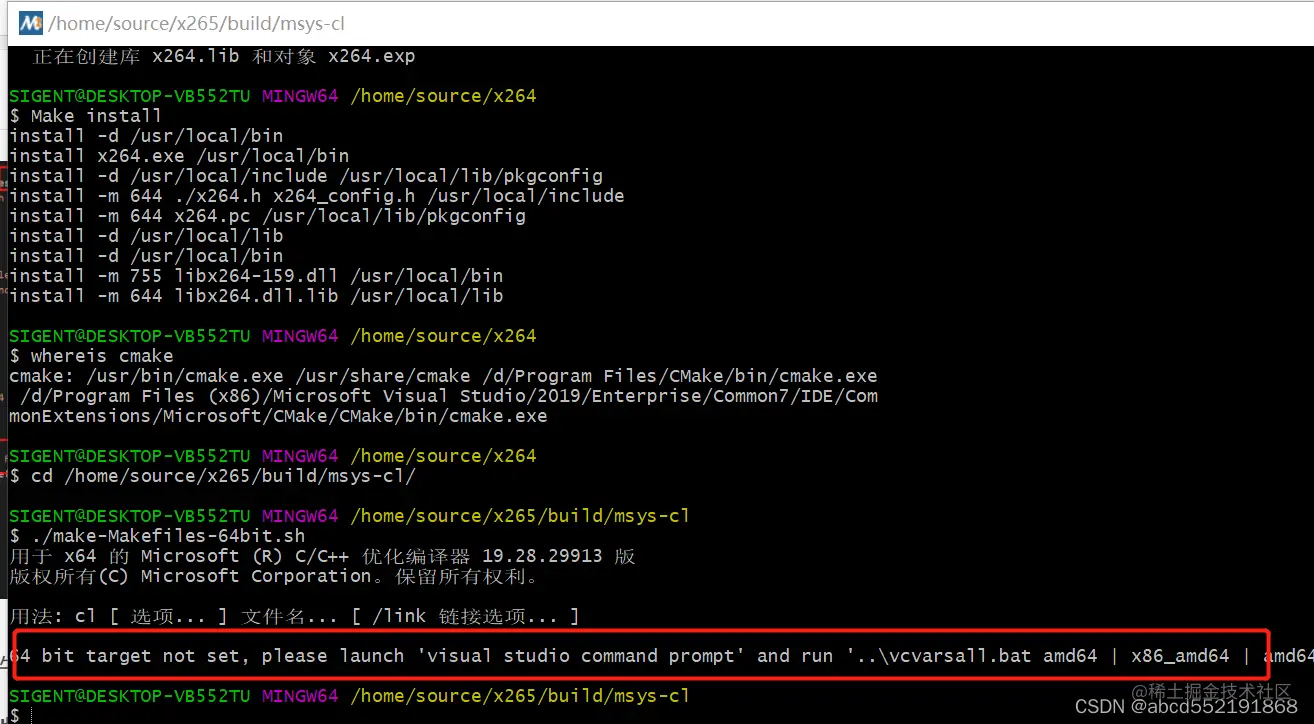Screen dimensions: 1314x724
Task: Click the 'Microsoft Corporation' copyright line
Action: tap(274, 576)
